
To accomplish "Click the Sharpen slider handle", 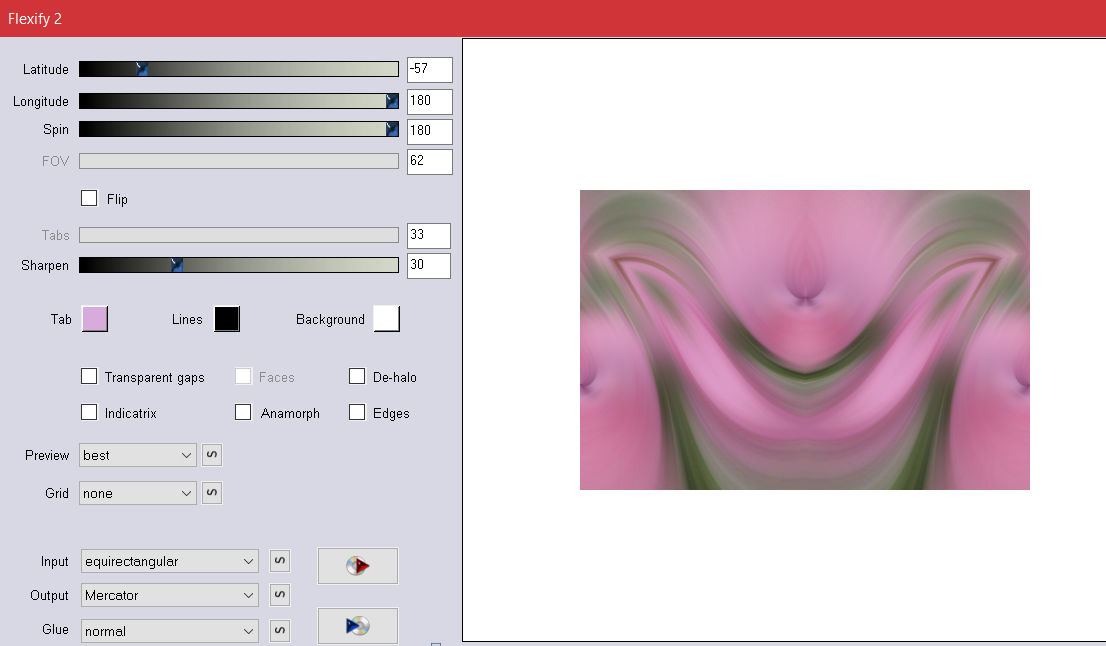I will pyautogui.click(x=176, y=265).
